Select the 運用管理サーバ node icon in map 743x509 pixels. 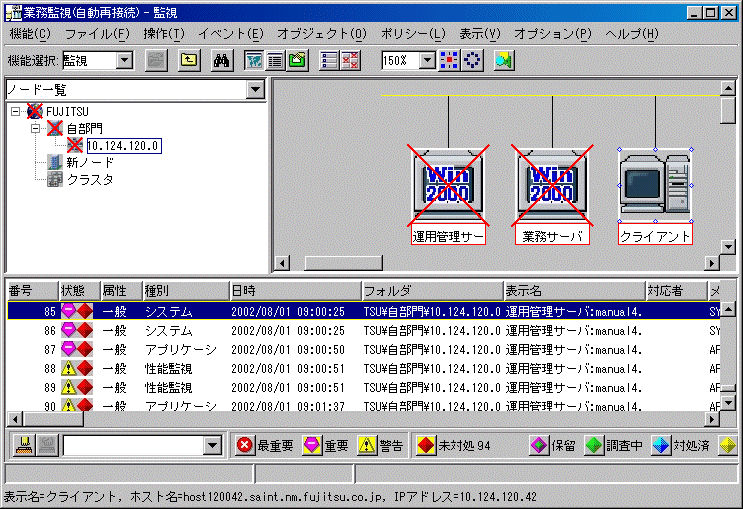click(448, 185)
